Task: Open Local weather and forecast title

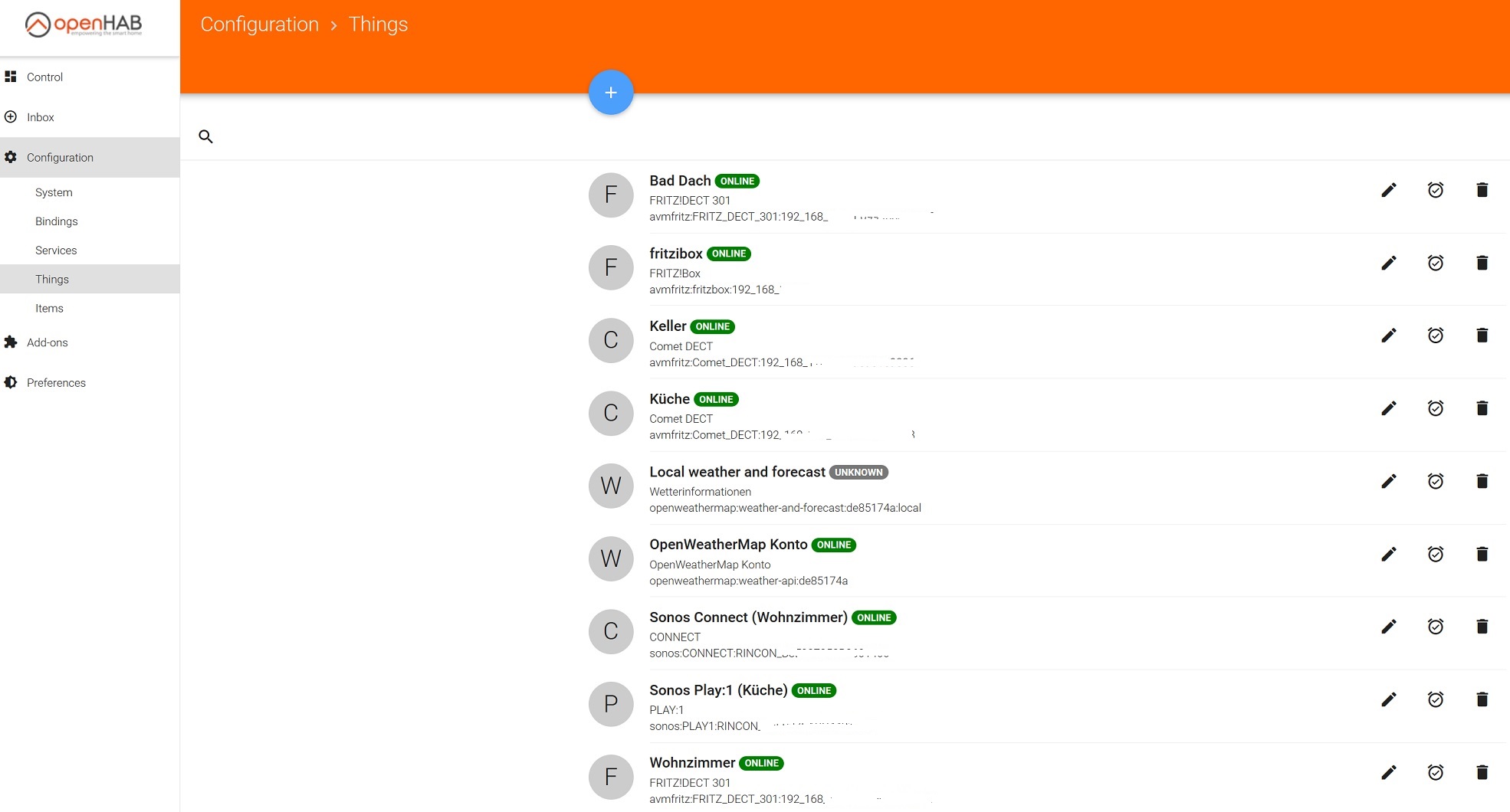Action: pyautogui.click(x=737, y=472)
